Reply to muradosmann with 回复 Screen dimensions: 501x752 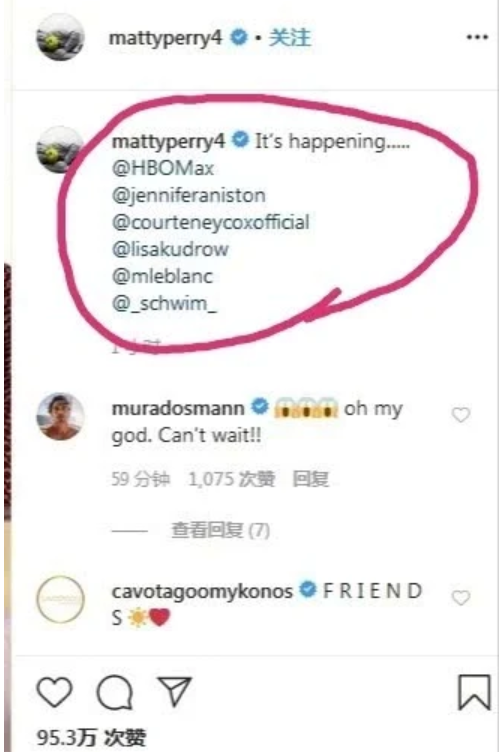(x=311, y=479)
